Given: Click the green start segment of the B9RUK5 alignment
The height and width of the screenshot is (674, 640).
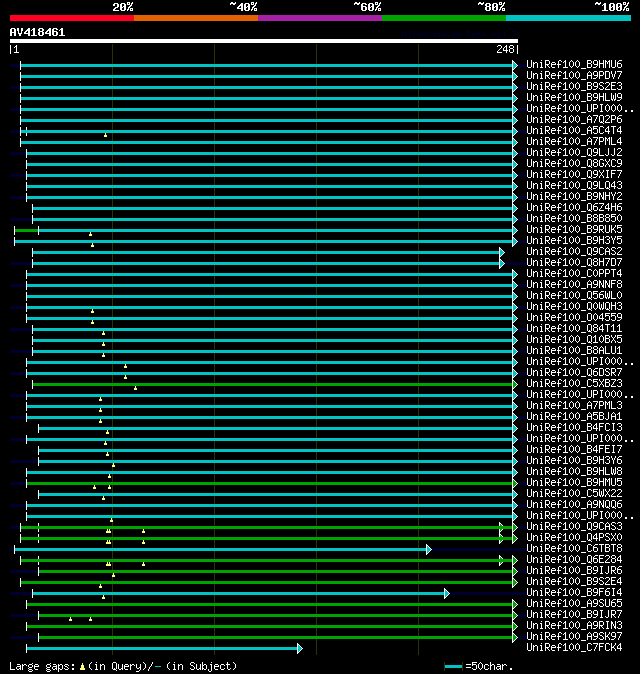Looking at the screenshot, I should click(x=27, y=230).
